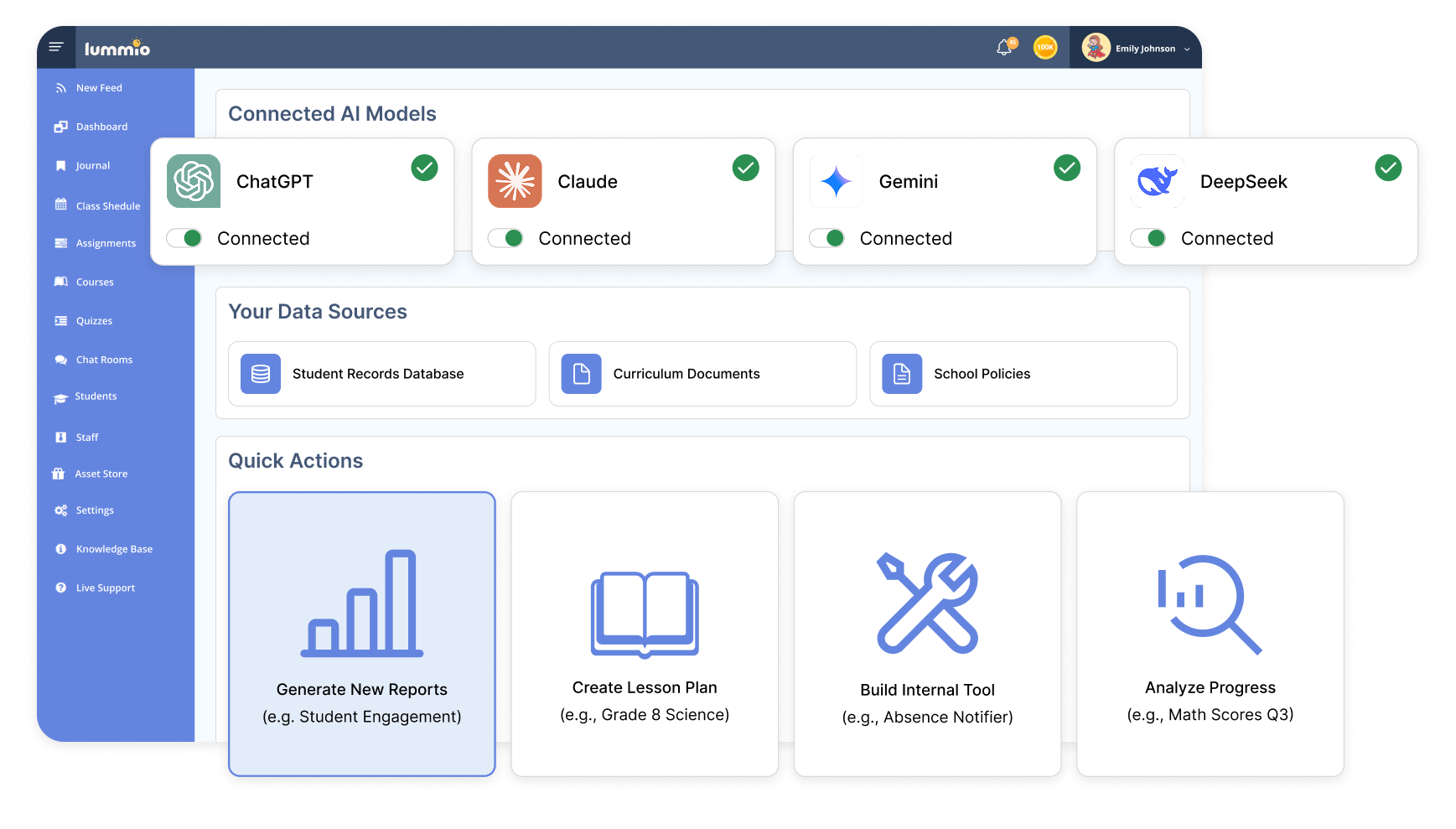Toggle the Claude connection switch
1456x829 pixels.
coord(505,238)
